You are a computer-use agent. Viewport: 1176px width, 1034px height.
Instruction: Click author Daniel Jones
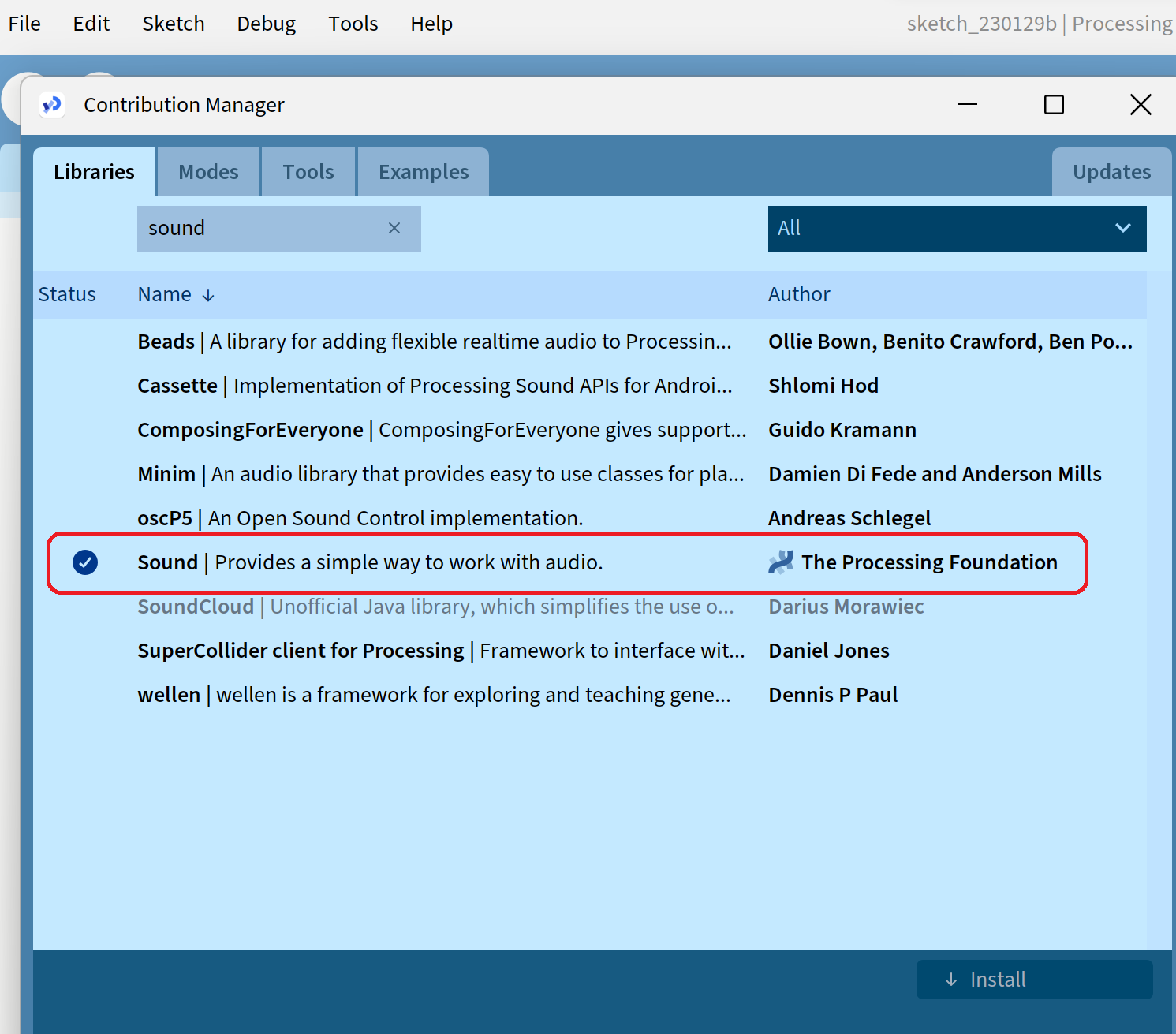[x=829, y=651]
